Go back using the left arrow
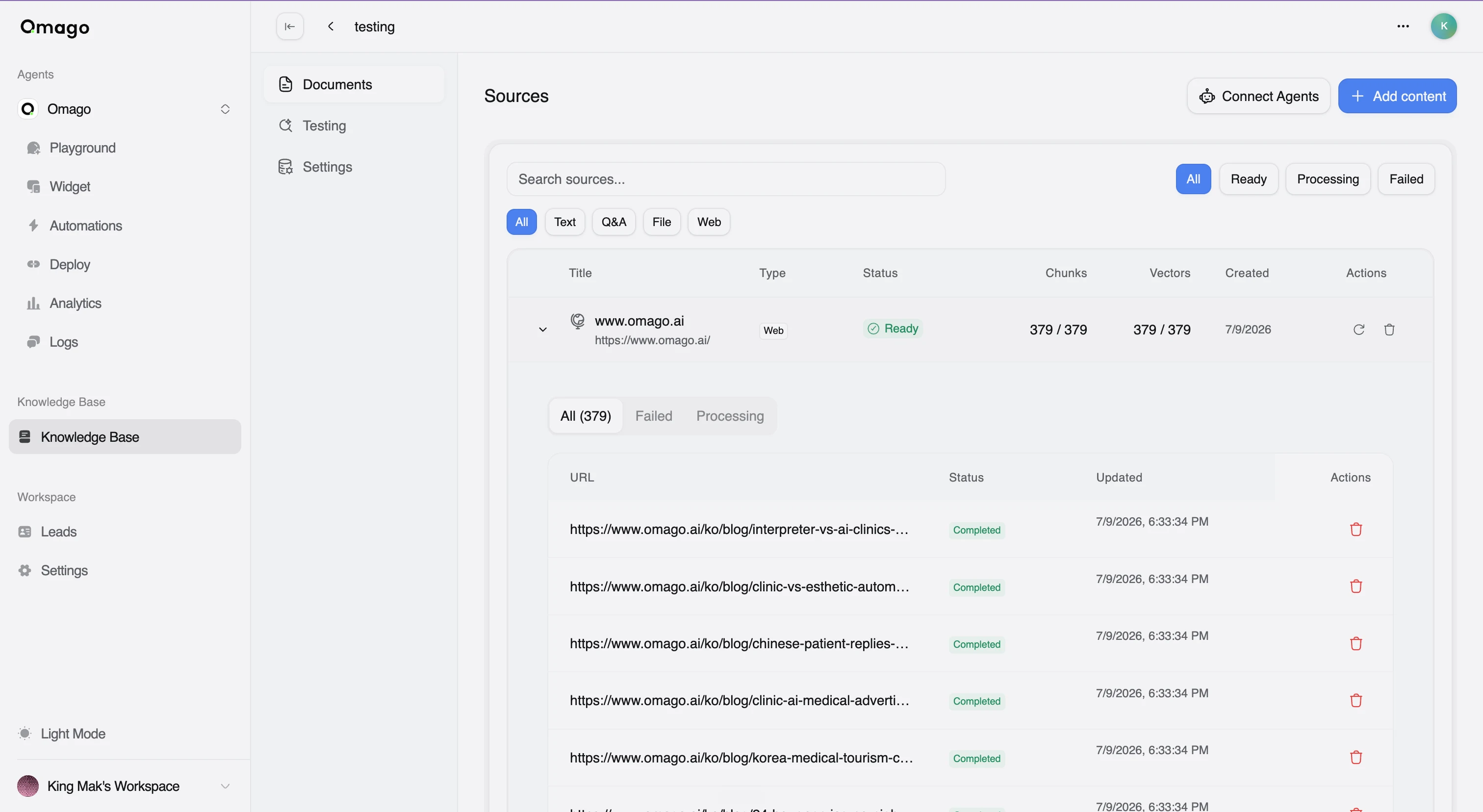Viewport: 1483px width, 812px height. coord(331,26)
